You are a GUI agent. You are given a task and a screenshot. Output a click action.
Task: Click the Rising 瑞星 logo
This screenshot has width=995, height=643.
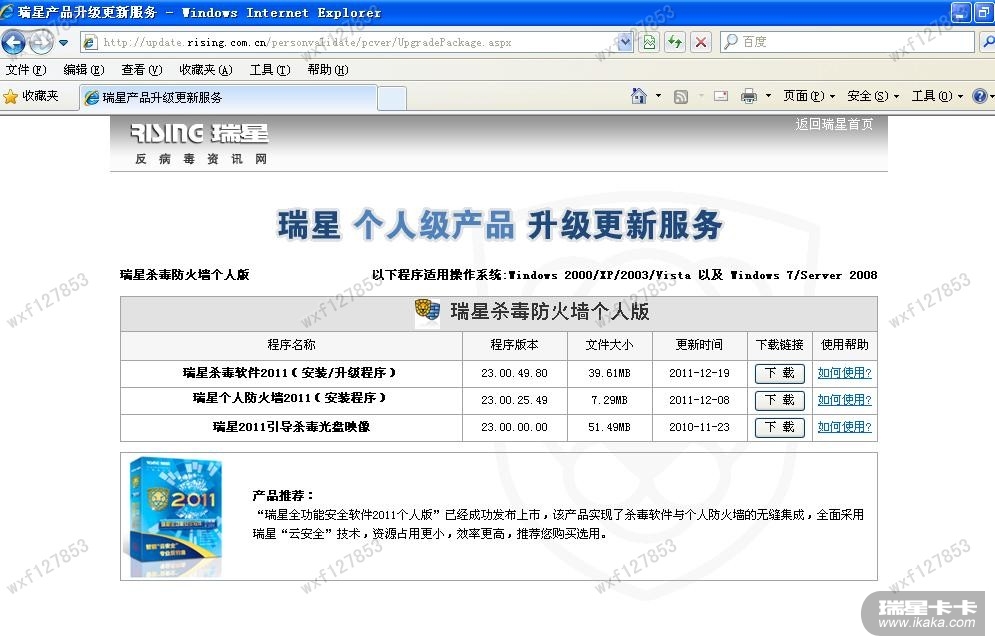coord(199,133)
